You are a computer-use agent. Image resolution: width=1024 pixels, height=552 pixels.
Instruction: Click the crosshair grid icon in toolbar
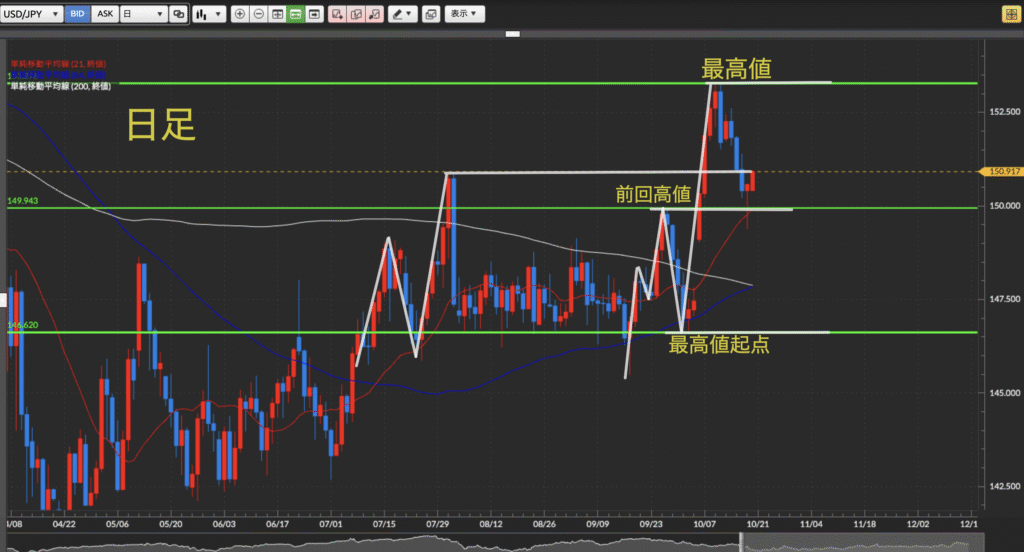tap(277, 15)
